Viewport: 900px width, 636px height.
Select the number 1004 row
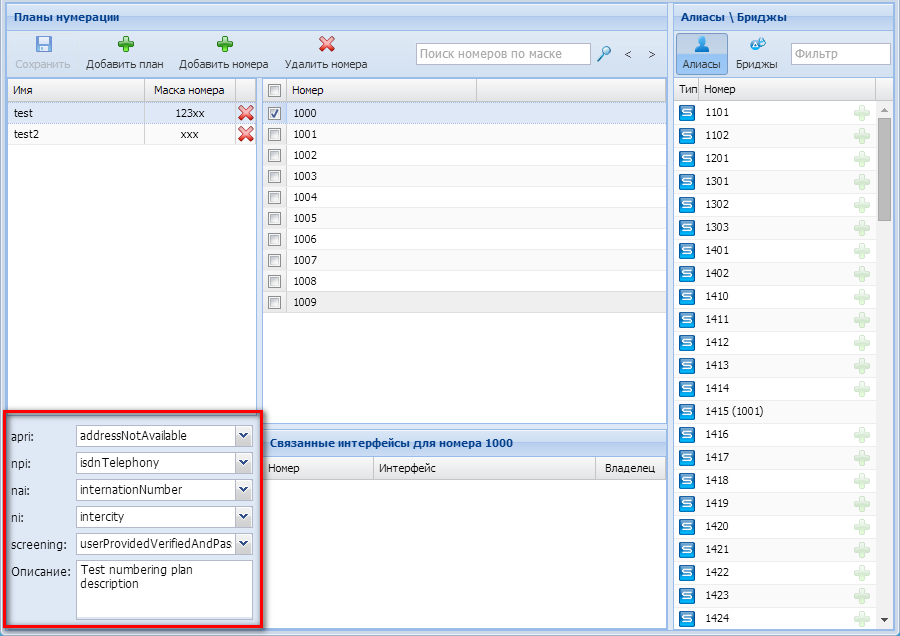tap(464, 197)
